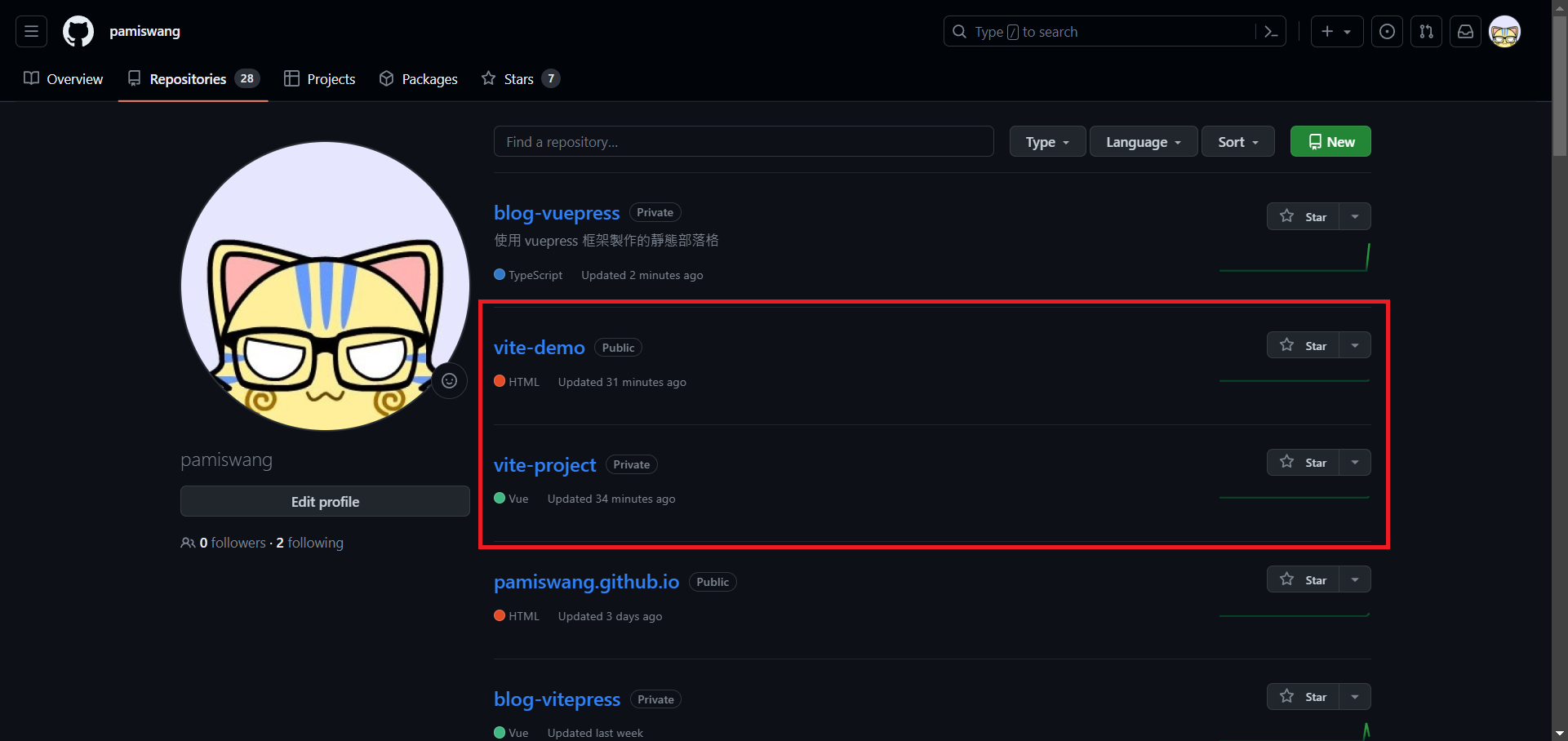This screenshot has width=1568, height=741.
Task: Click the blog-vuepress activity sparkline
Action: (x=1295, y=256)
